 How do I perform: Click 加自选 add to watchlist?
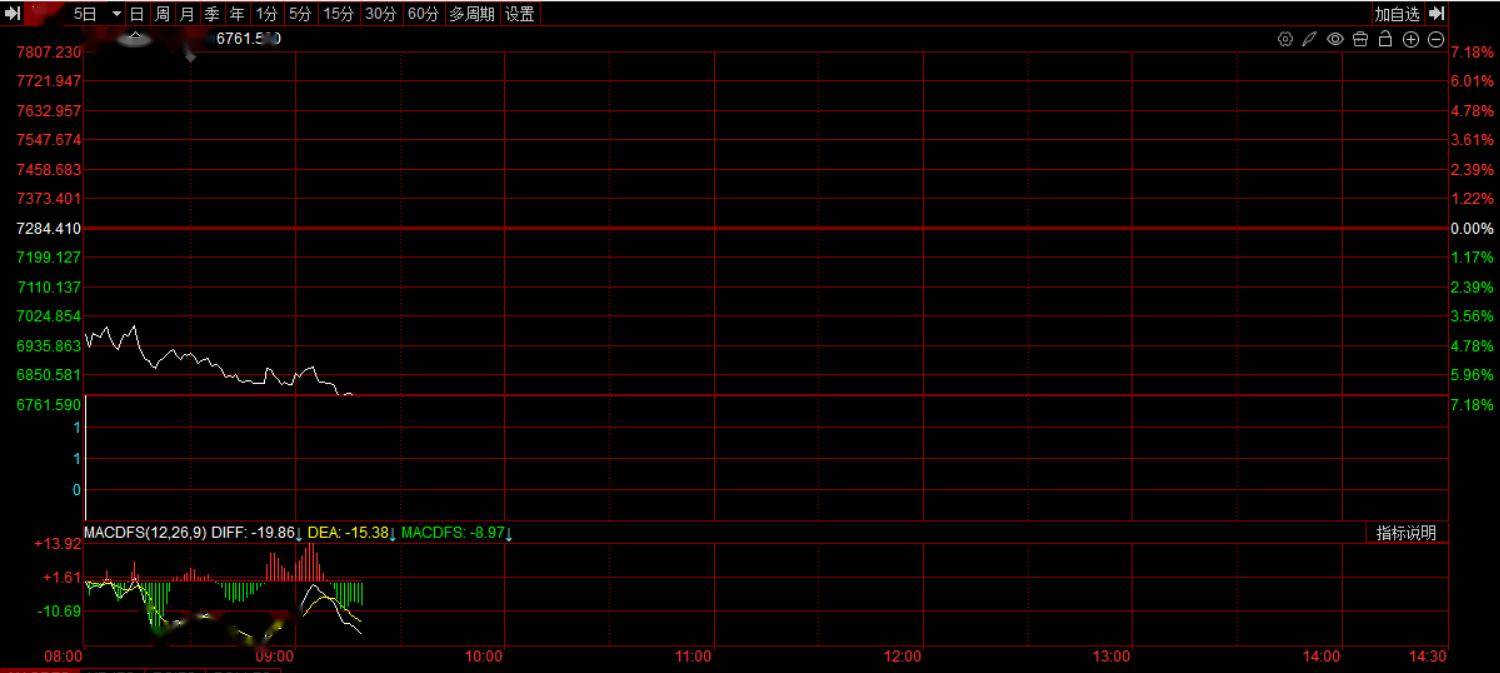pos(1397,14)
